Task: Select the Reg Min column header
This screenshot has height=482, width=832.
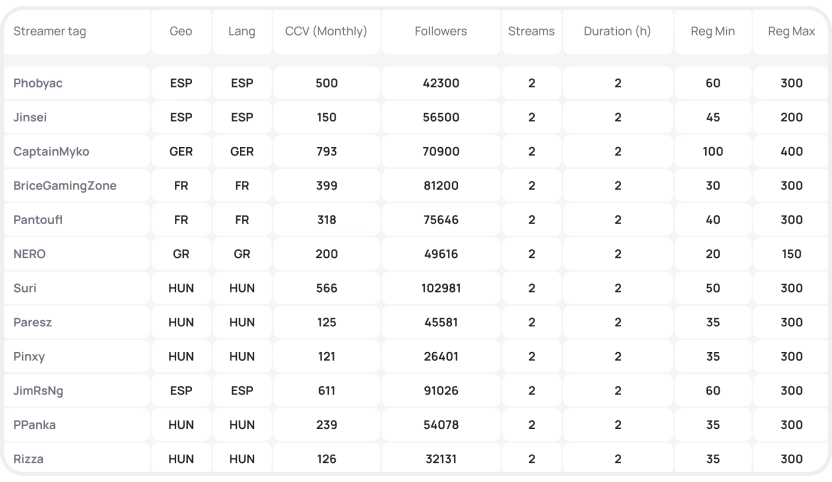Action: tap(713, 31)
